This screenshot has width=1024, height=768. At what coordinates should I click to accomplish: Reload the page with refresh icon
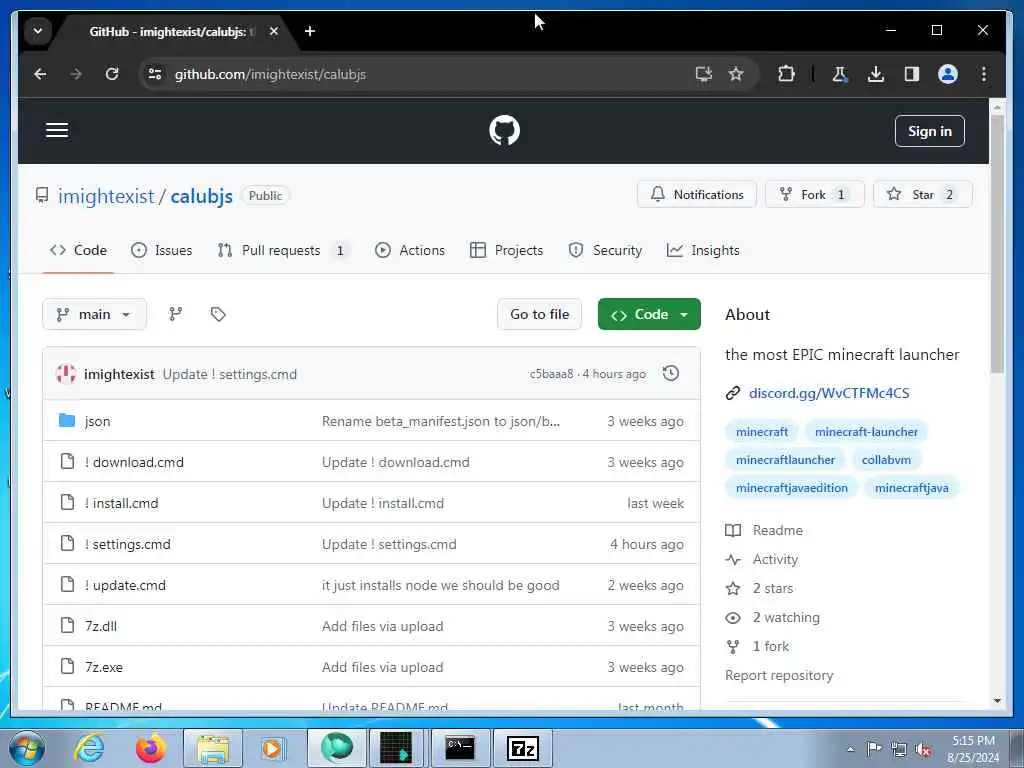[x=112, y=74]
